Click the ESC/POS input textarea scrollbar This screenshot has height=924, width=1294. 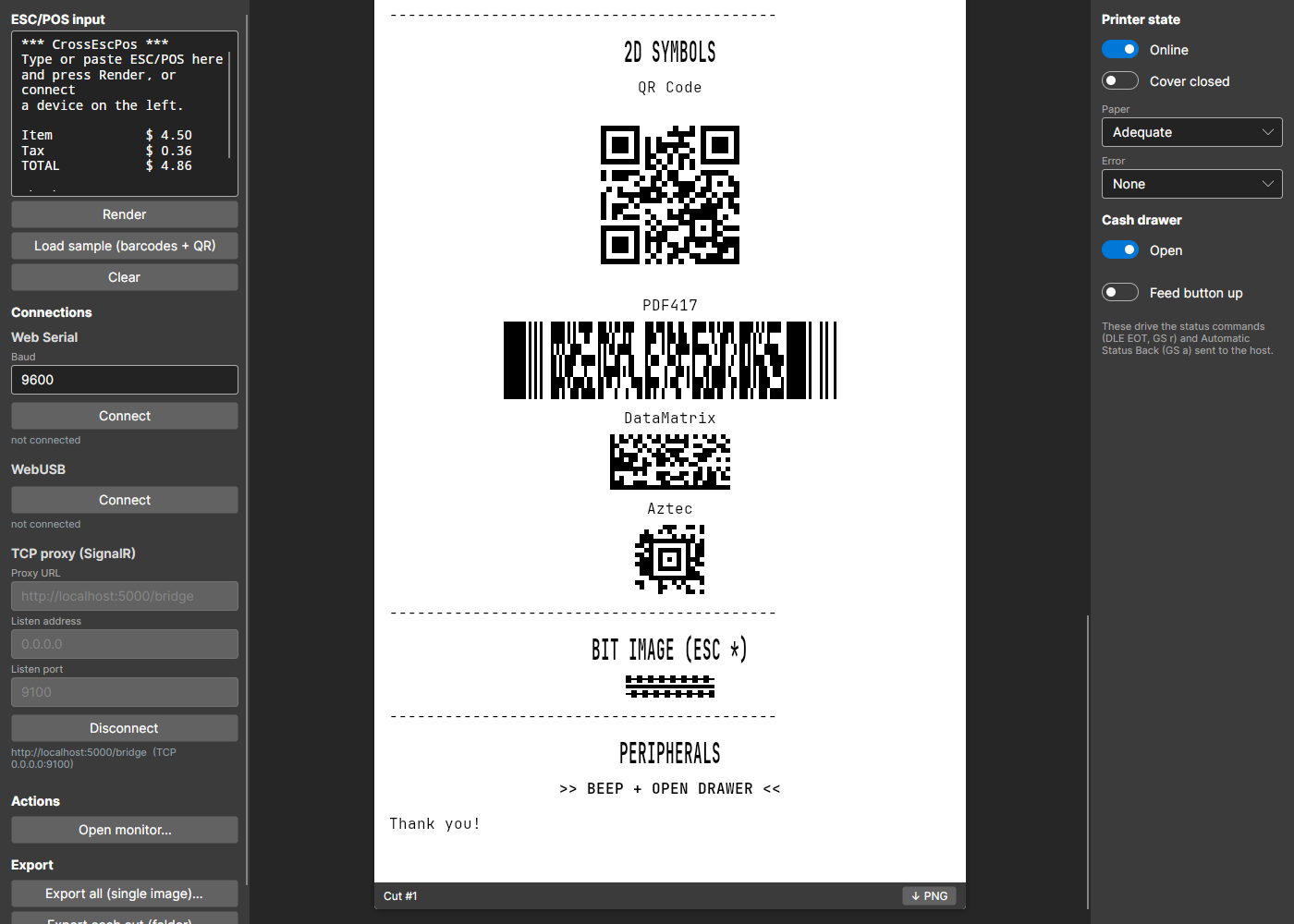(229, 104)
